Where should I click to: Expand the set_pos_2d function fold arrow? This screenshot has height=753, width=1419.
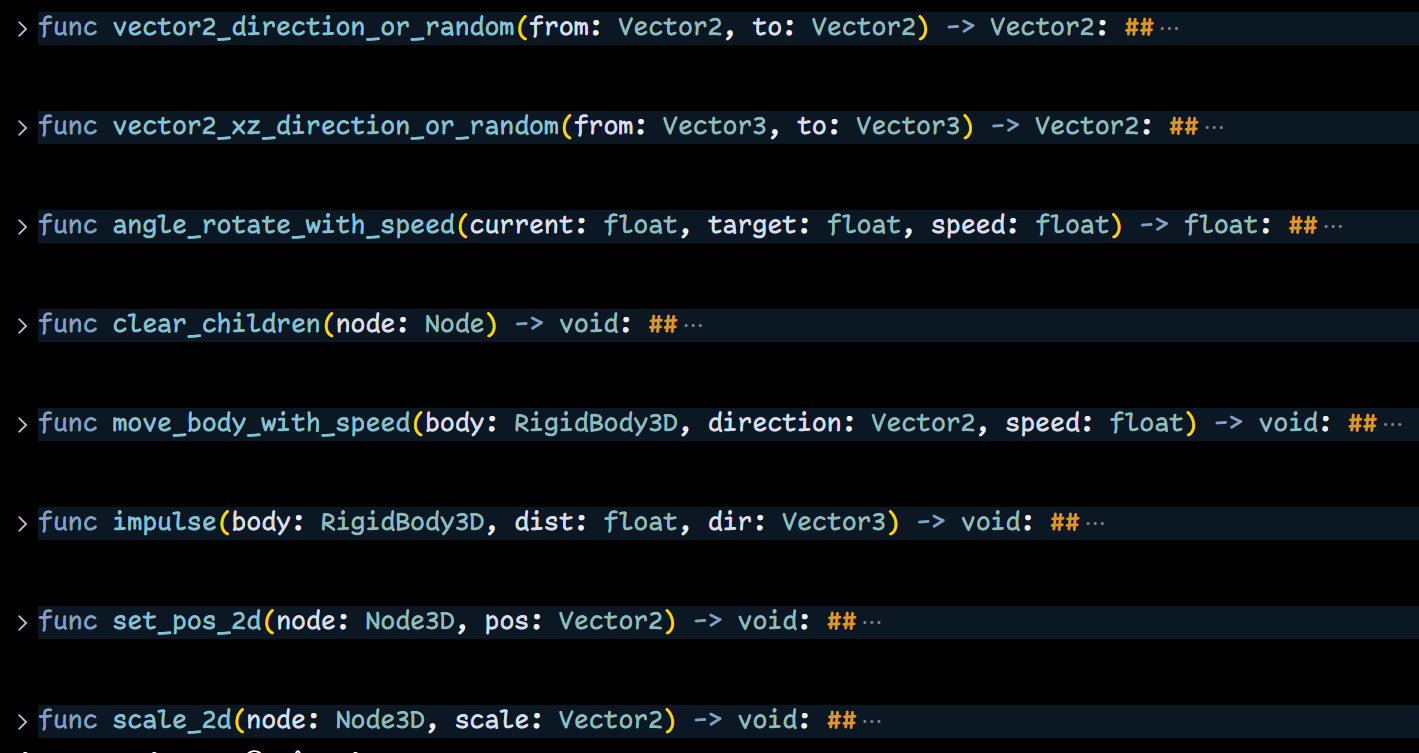22,622
